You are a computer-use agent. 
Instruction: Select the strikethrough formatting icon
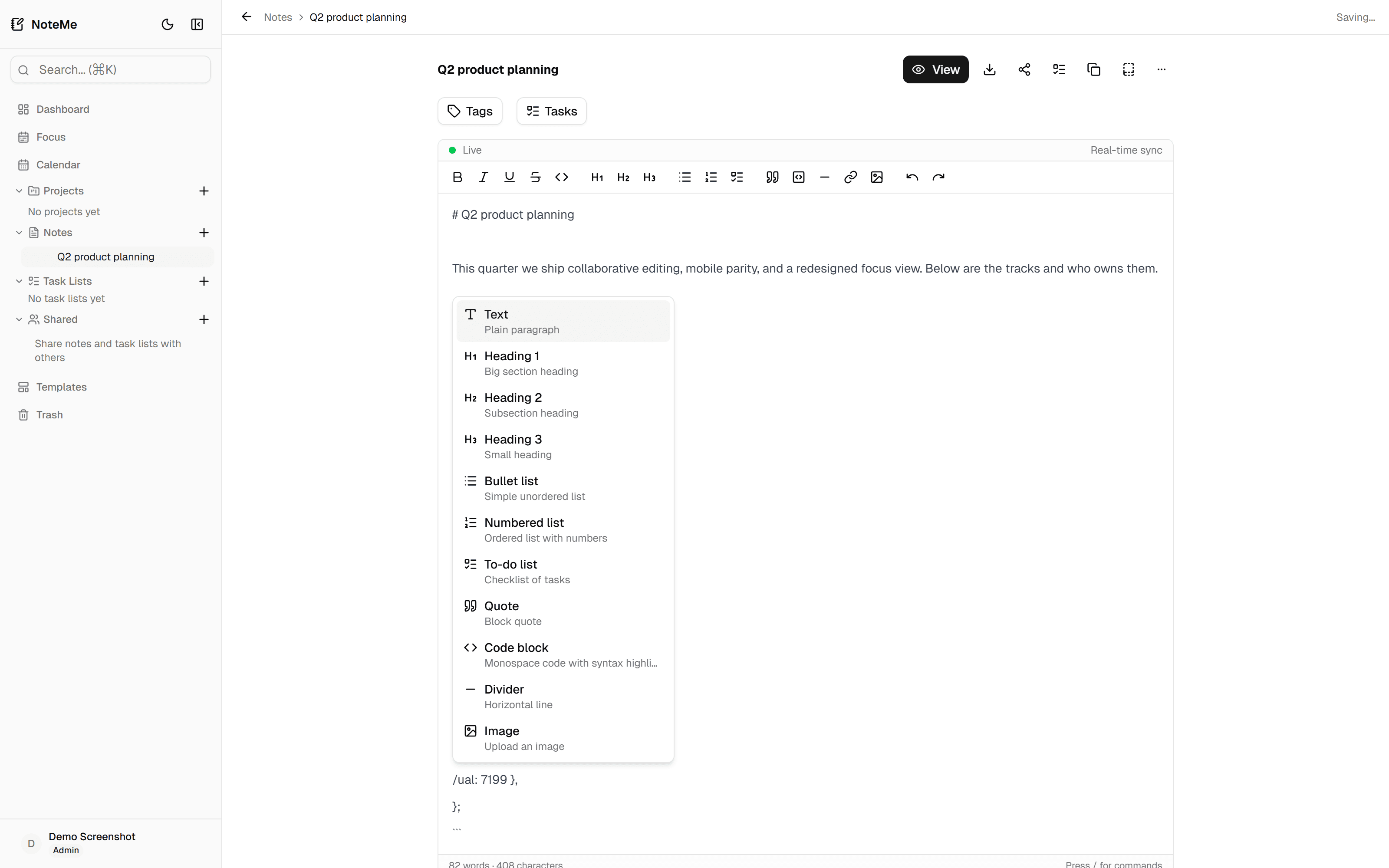pyautogui.click(x=534, y=177)
